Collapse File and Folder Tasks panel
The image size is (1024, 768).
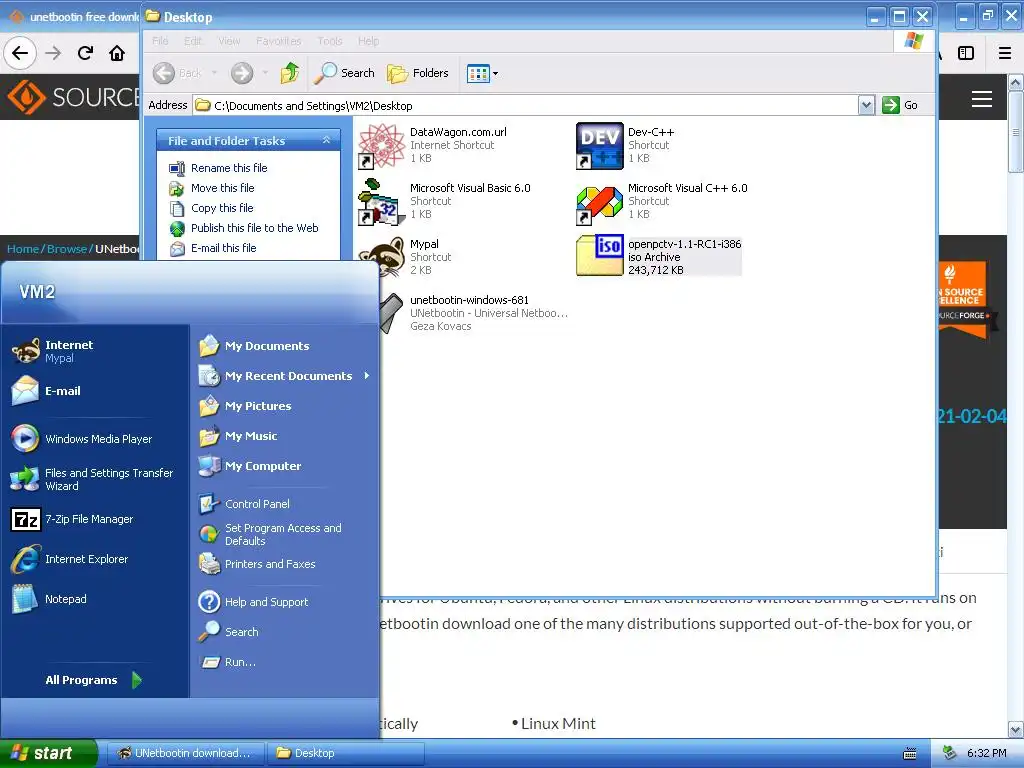(x=327, y=140)
